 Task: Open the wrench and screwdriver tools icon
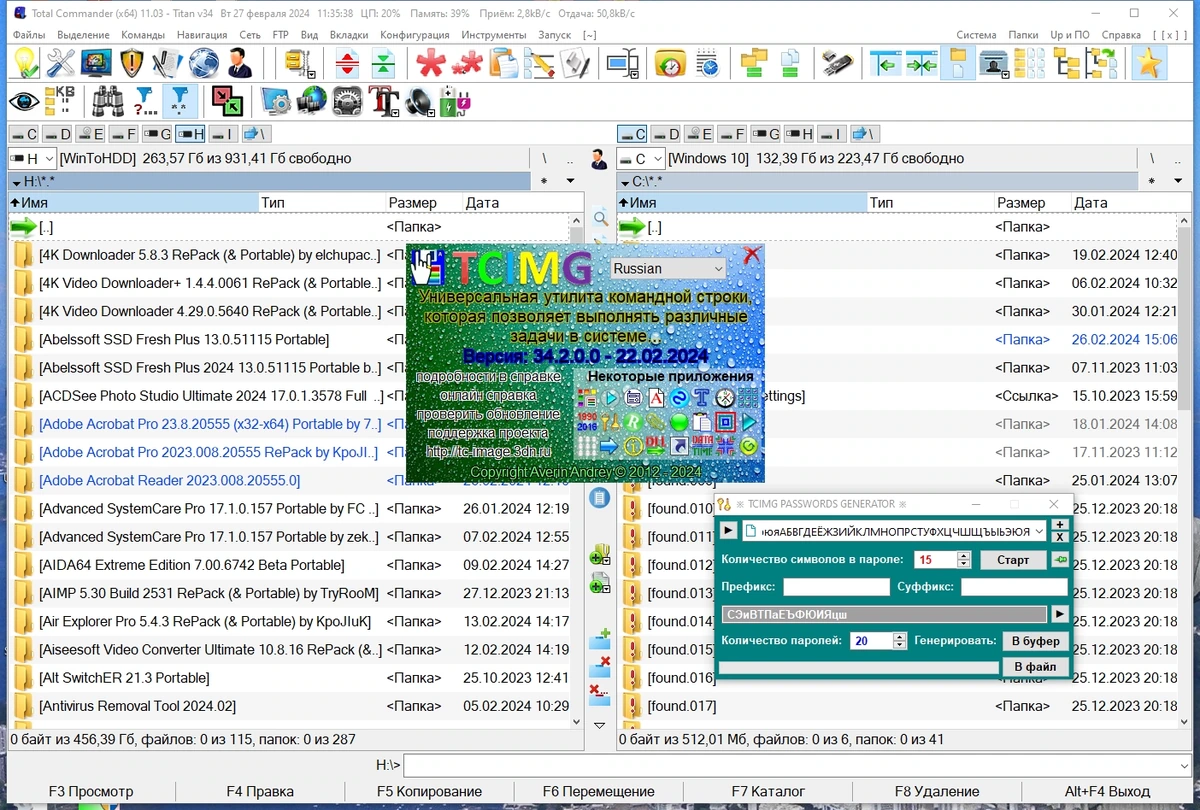tap(61, 63)
